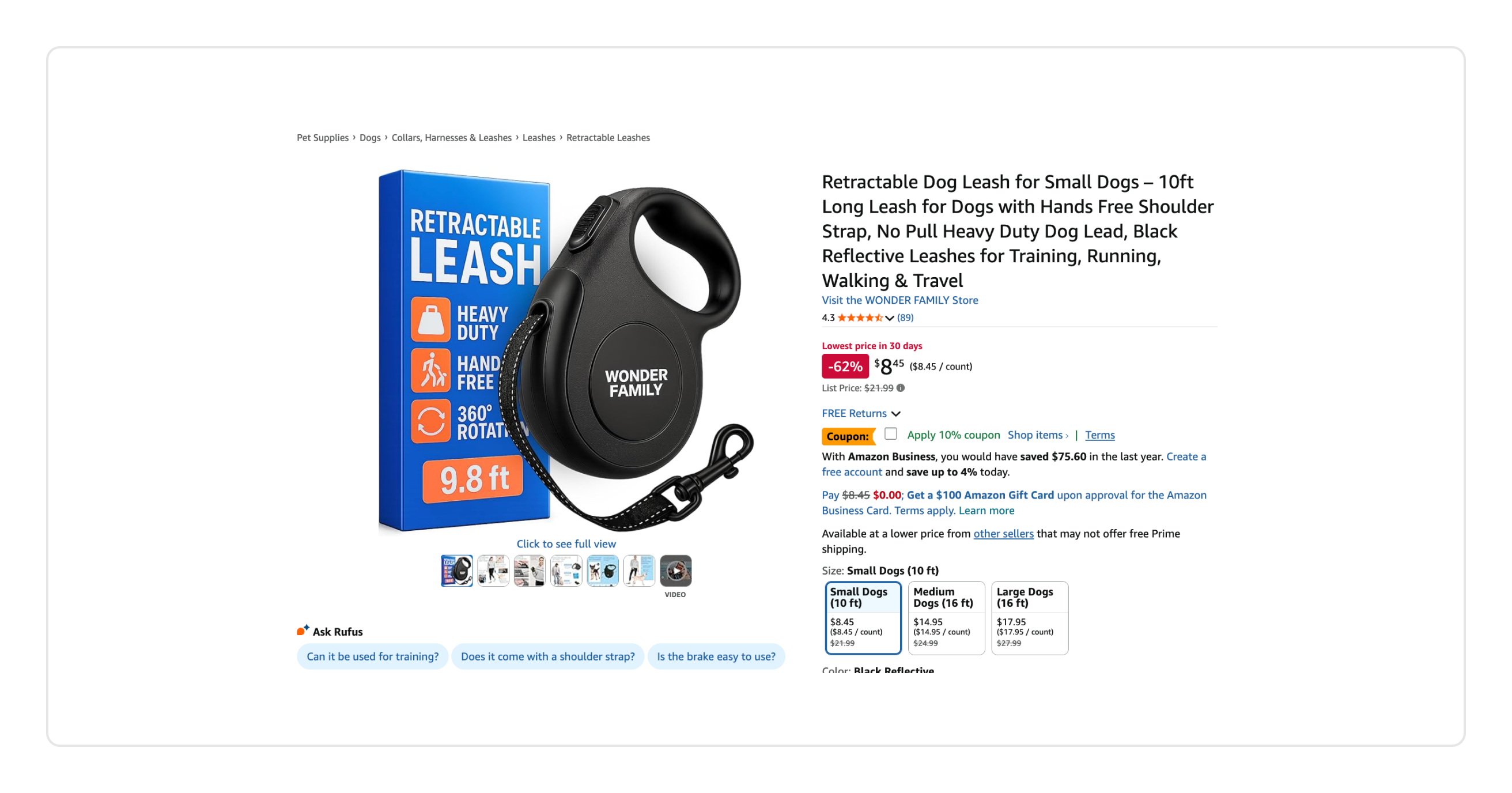Open Shop items coupon link
1512x793 pixels.
pyautogui.click(x=1038, y=435)
